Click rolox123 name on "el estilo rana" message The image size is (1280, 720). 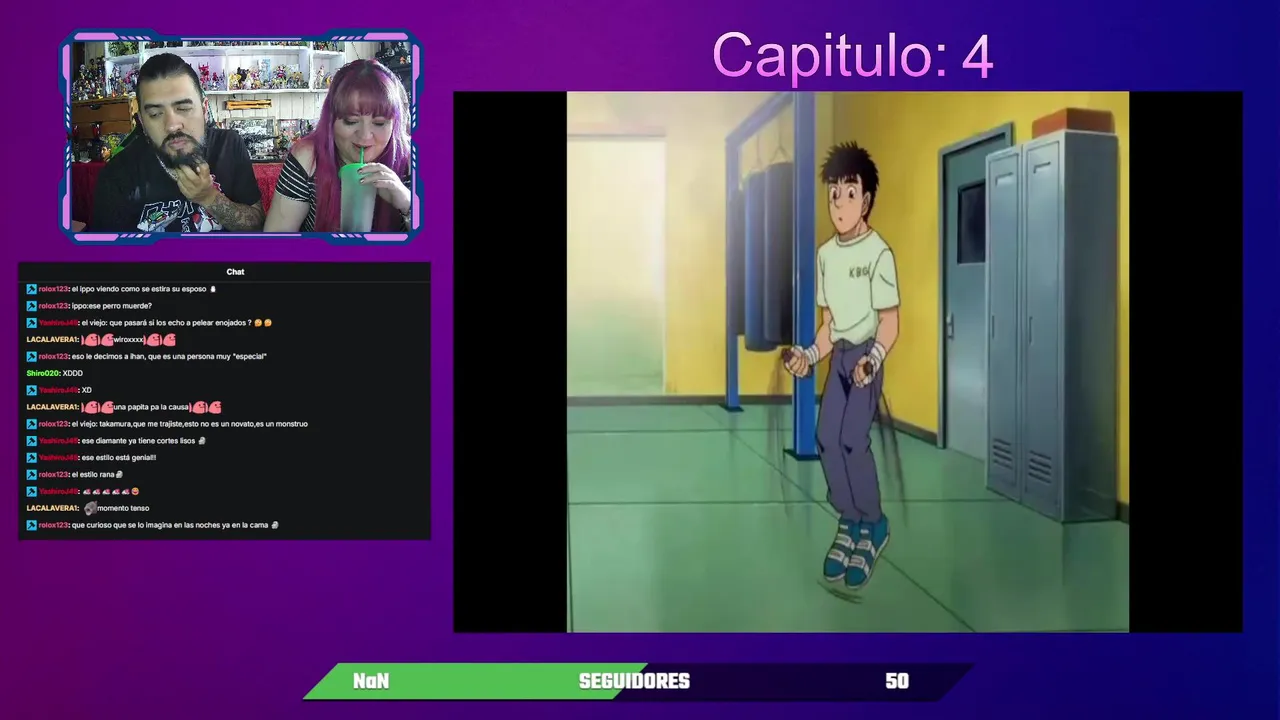(53, 475)
